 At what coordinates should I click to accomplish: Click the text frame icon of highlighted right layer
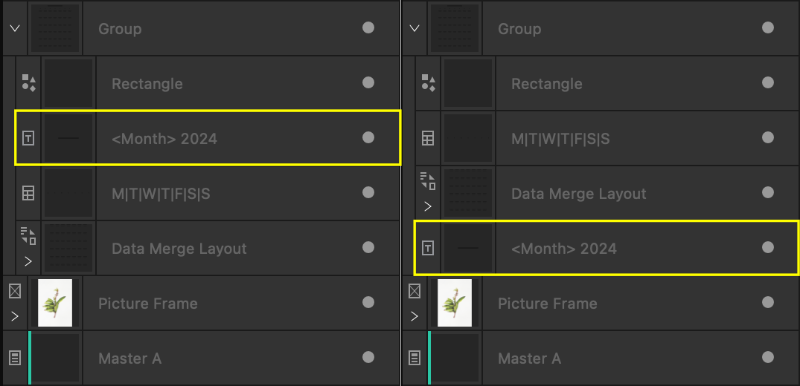428,248
